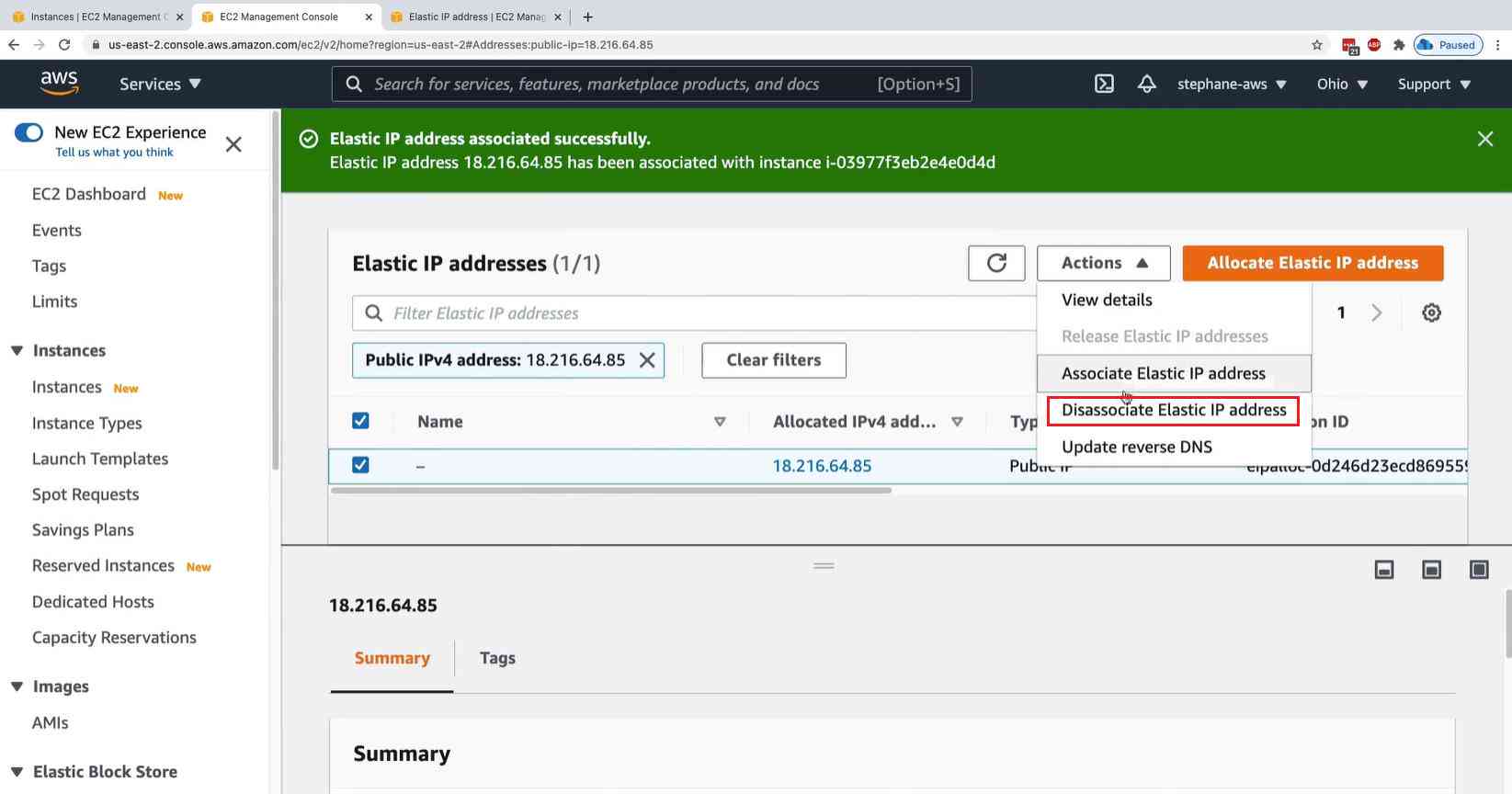Open Launch Templates in sidebar

[x=100, y=459]
